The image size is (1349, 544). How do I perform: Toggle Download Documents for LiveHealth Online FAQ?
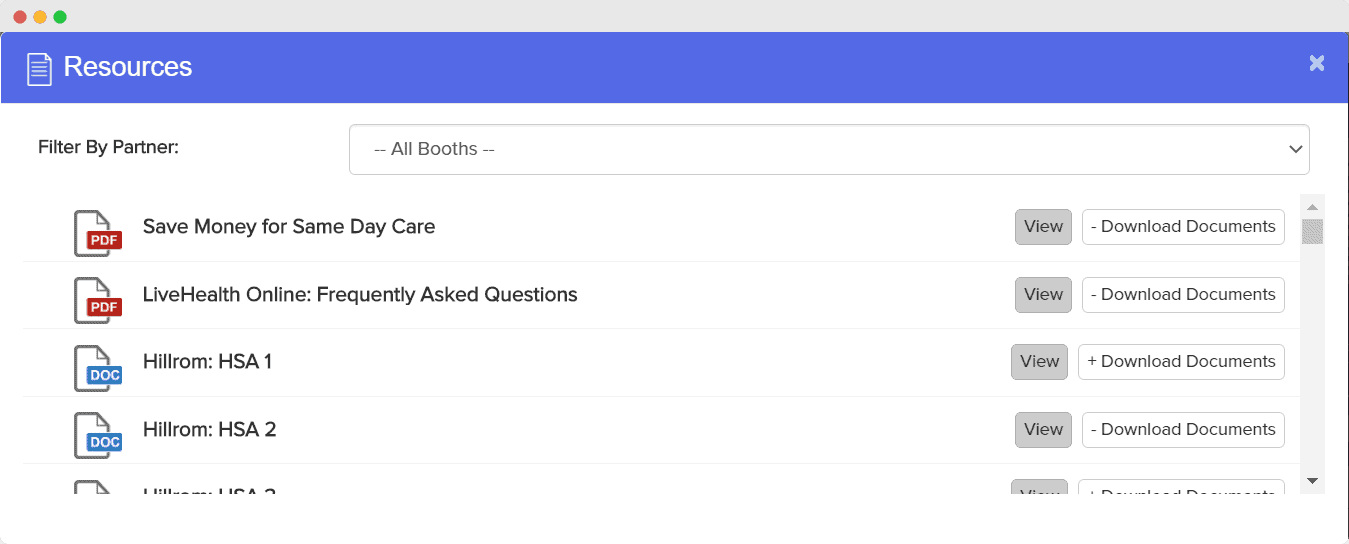click(1183, 295)
